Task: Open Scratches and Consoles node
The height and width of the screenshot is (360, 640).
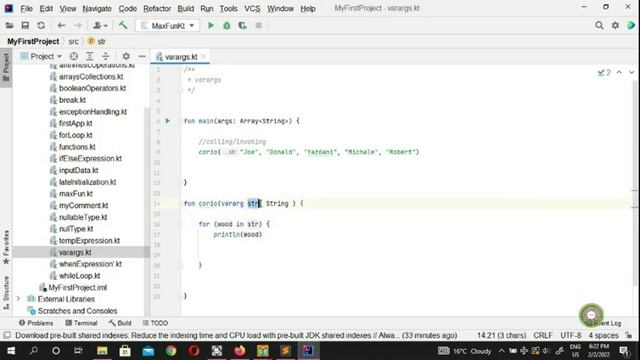Action: click(x=77, y=311)
